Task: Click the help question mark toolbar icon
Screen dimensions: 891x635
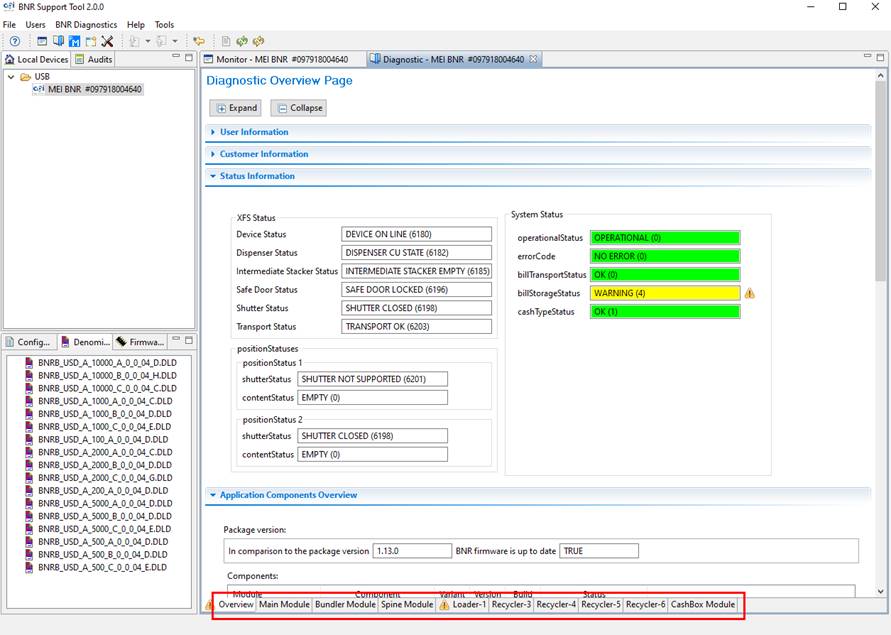Action: [15, 41]
